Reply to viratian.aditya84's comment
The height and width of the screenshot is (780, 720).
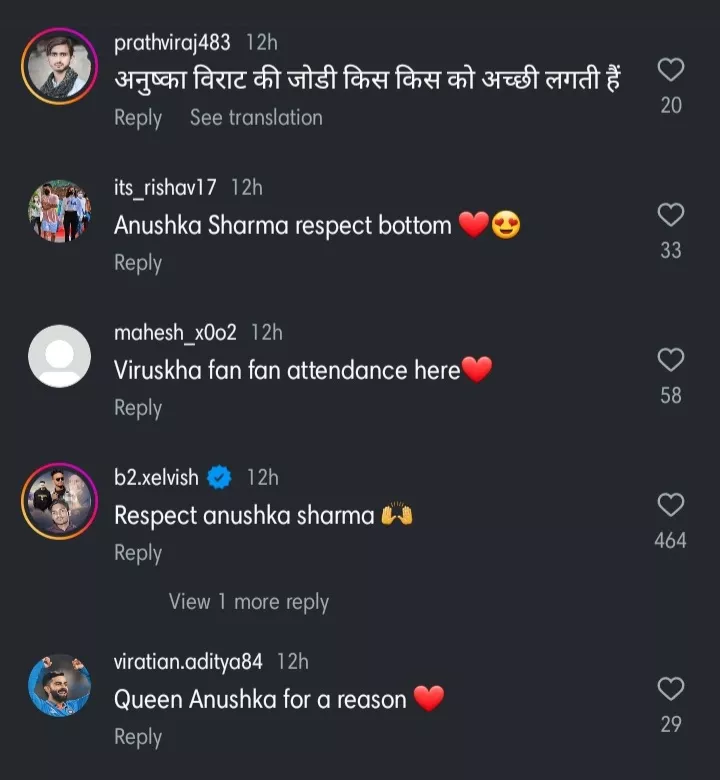(138, 737)
